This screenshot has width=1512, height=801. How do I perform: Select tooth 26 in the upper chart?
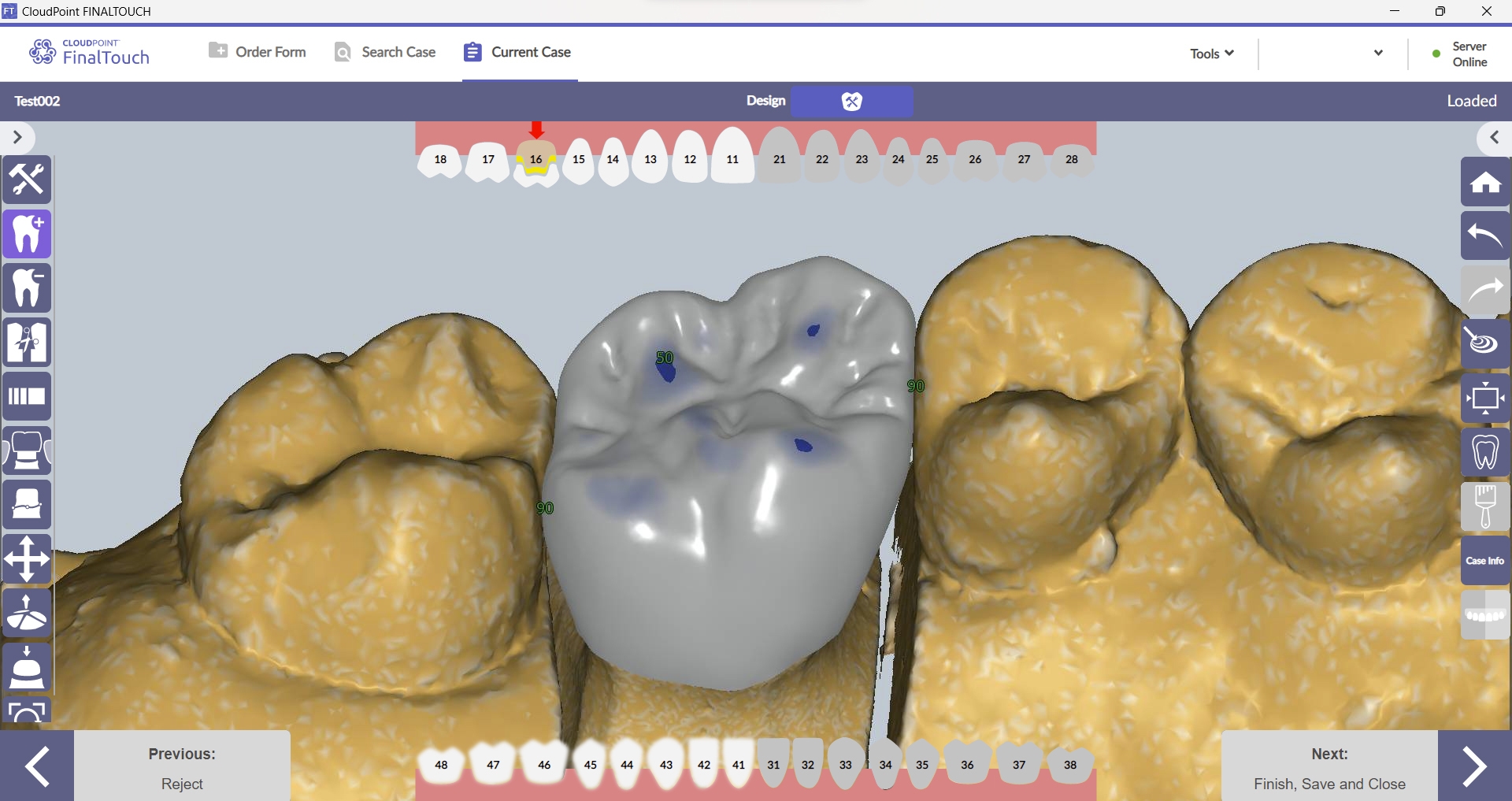click(975, 160)
